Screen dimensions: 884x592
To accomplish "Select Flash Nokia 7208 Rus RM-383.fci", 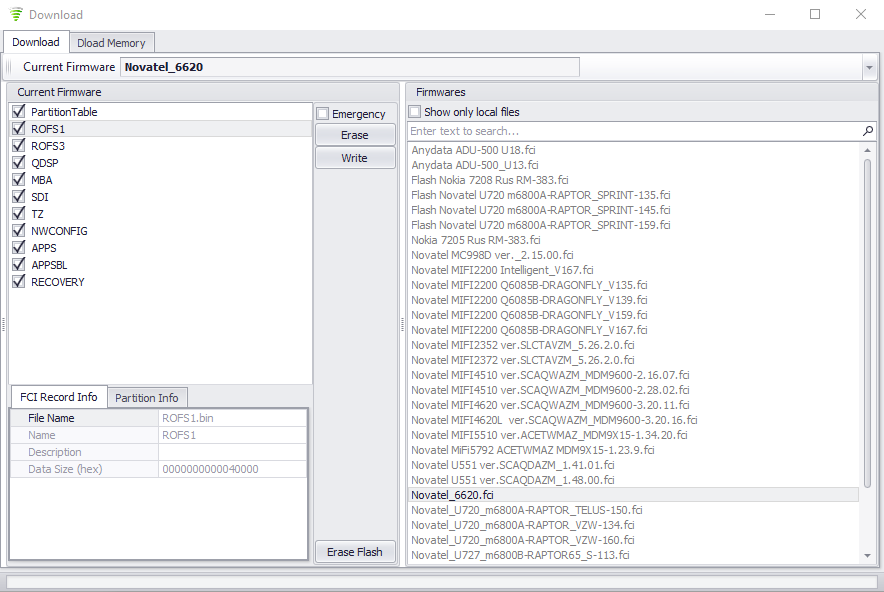I will pyautogui.click(x=489, y=180).
